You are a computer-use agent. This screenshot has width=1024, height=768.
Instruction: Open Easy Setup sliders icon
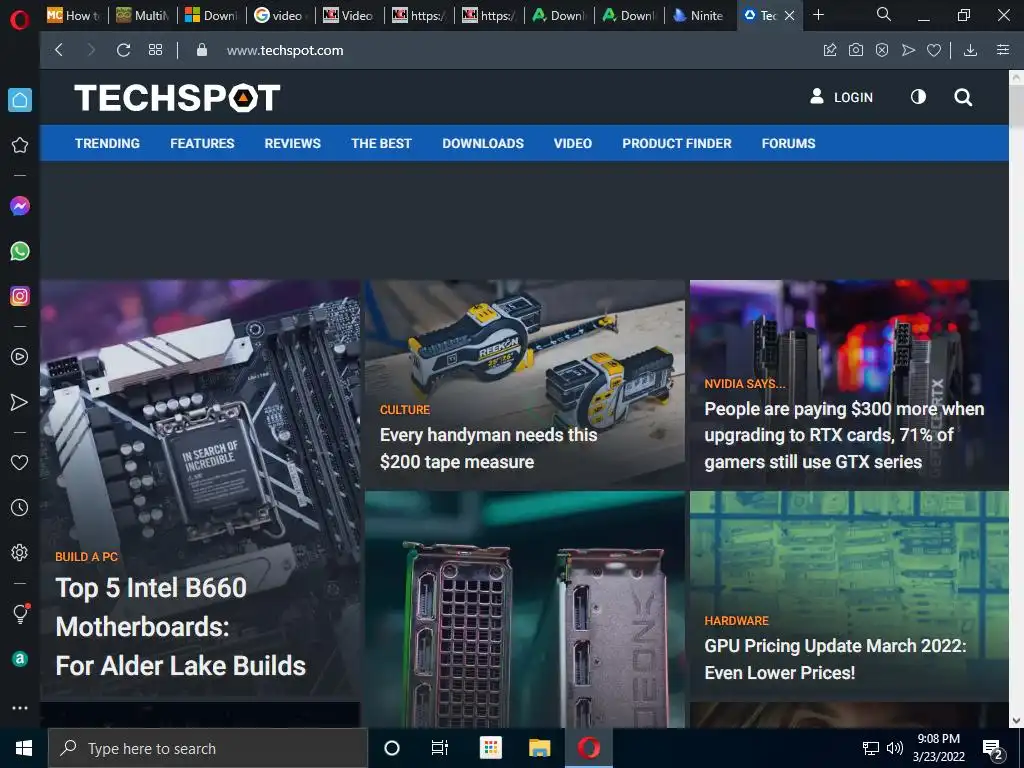pos(1003,50)
